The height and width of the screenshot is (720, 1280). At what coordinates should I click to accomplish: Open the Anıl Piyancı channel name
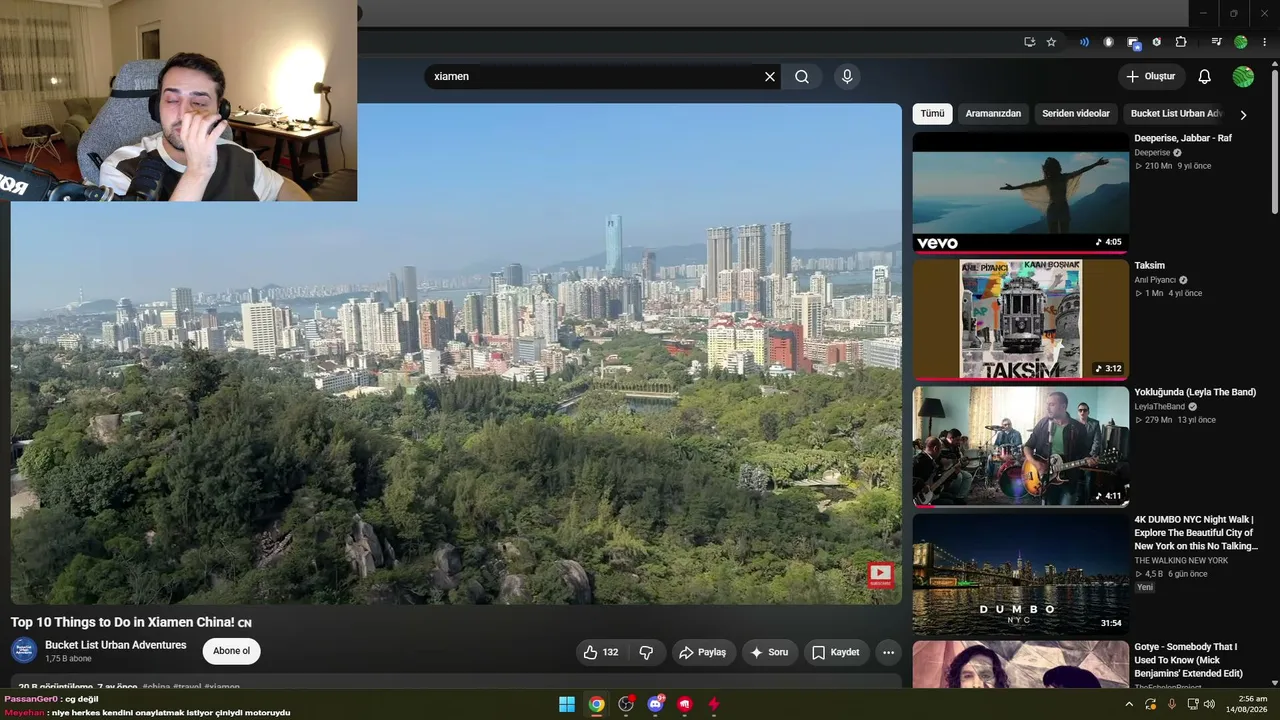[x=1155, y=280]
